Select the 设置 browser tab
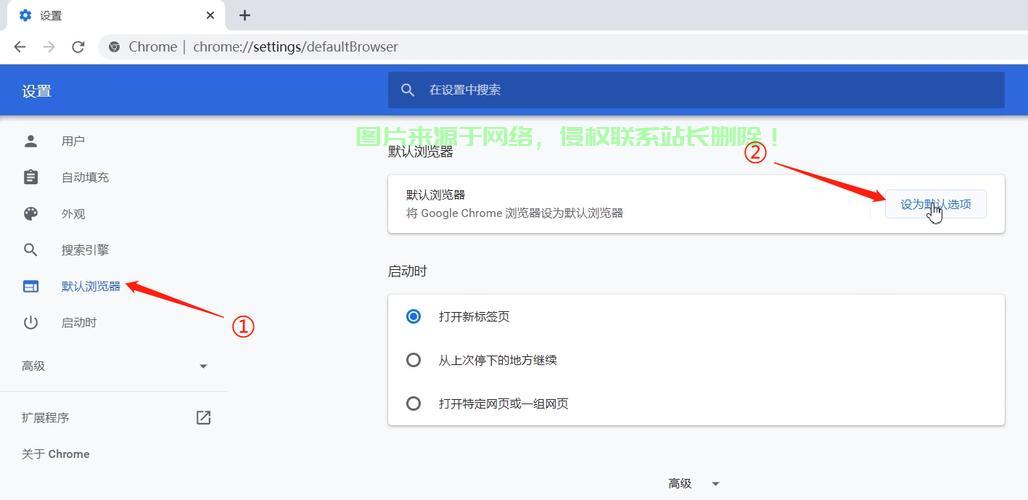 pyautogui.click(x=117, y=15)
